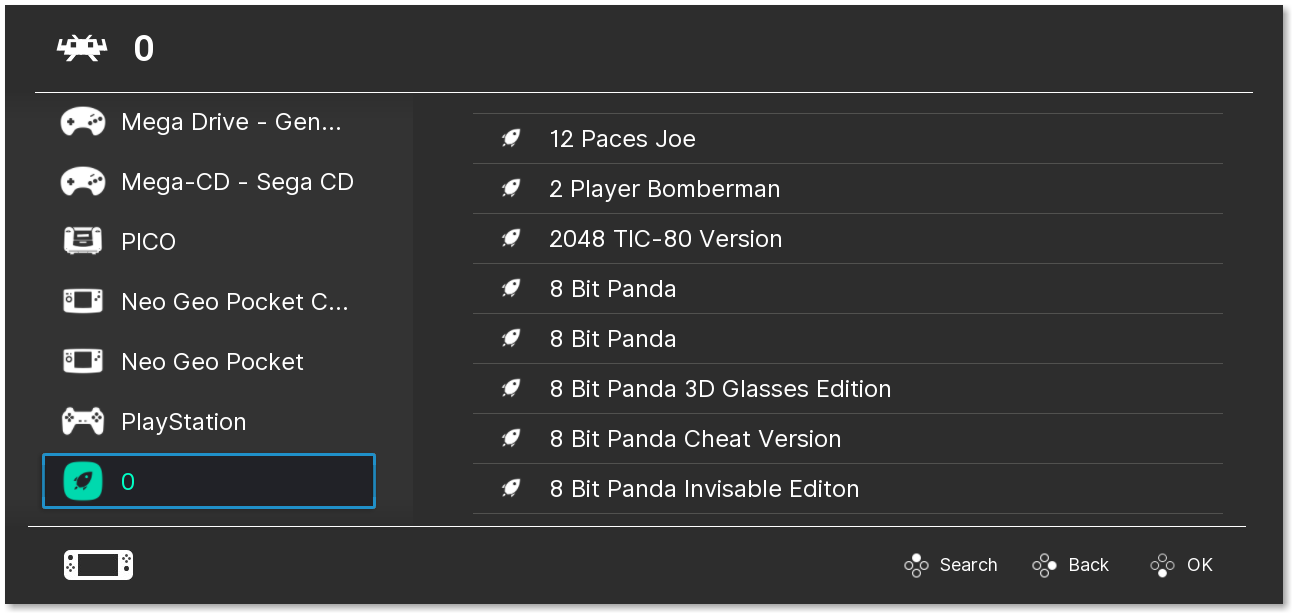
Task: Select the rocket icon next to 12 Paces Joe
Action: tap(511, 138)
